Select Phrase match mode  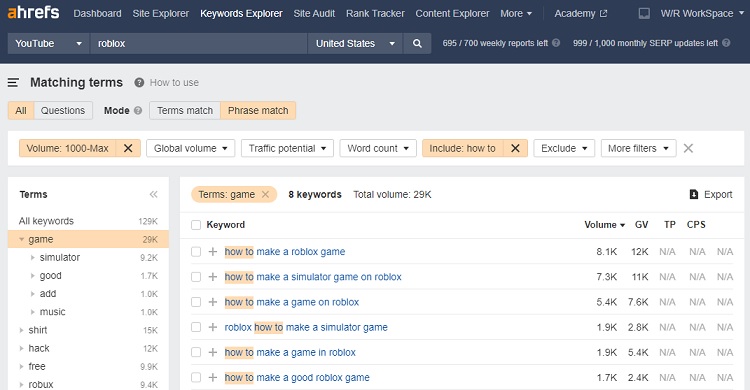point(258,111)
